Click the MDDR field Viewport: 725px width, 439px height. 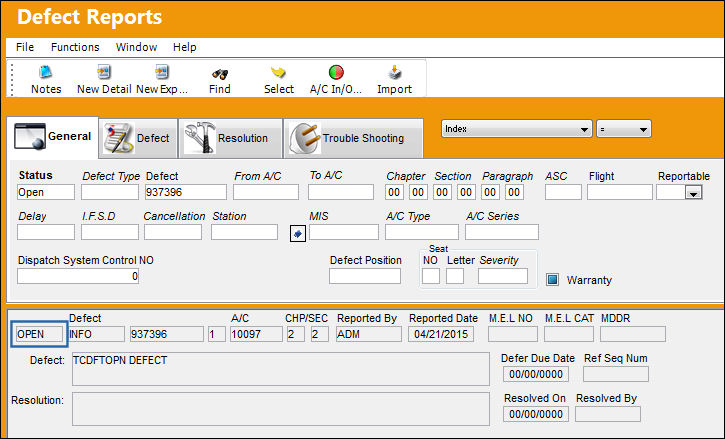tap(633, 334)
